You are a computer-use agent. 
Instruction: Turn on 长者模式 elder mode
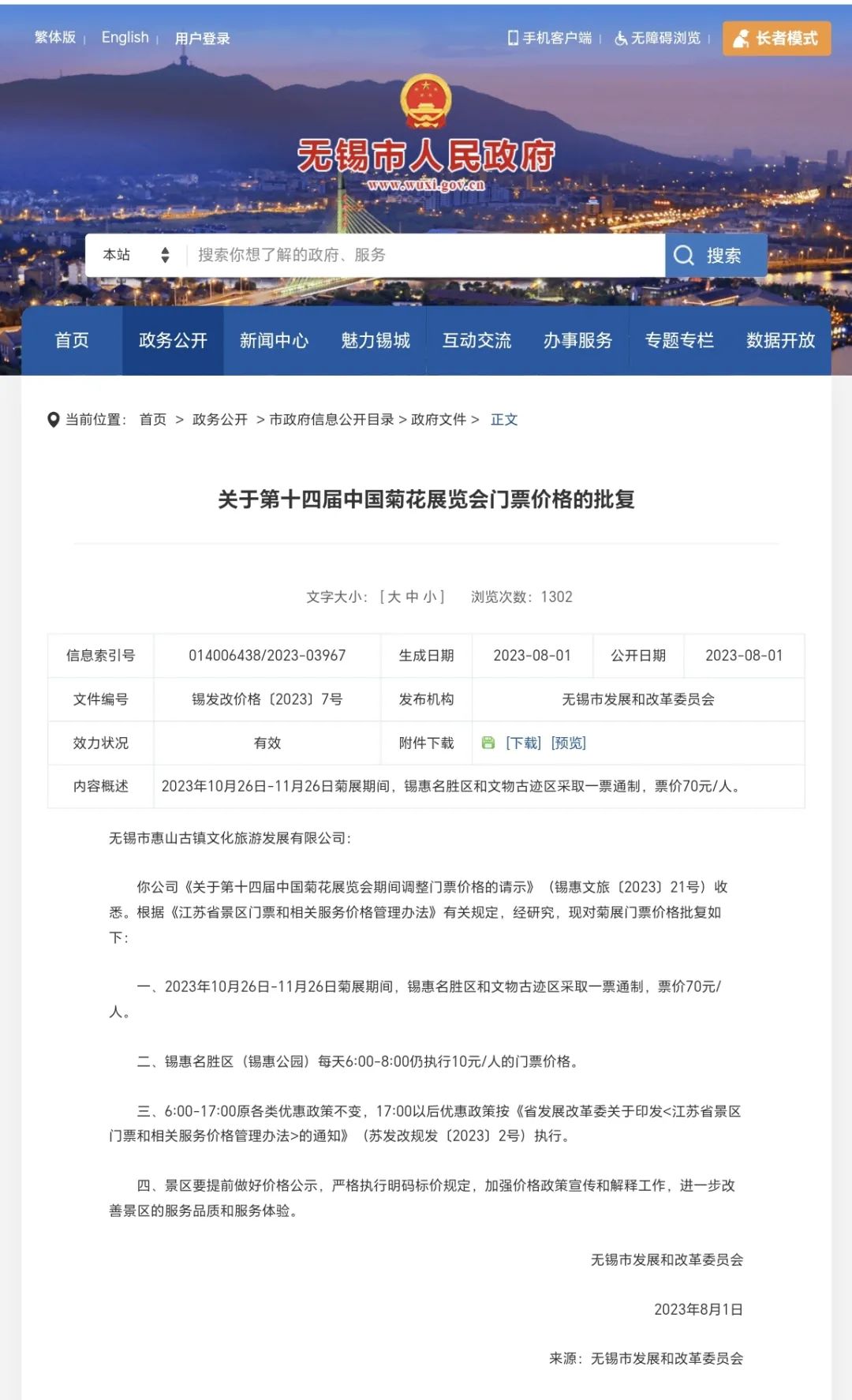(777, 38)
